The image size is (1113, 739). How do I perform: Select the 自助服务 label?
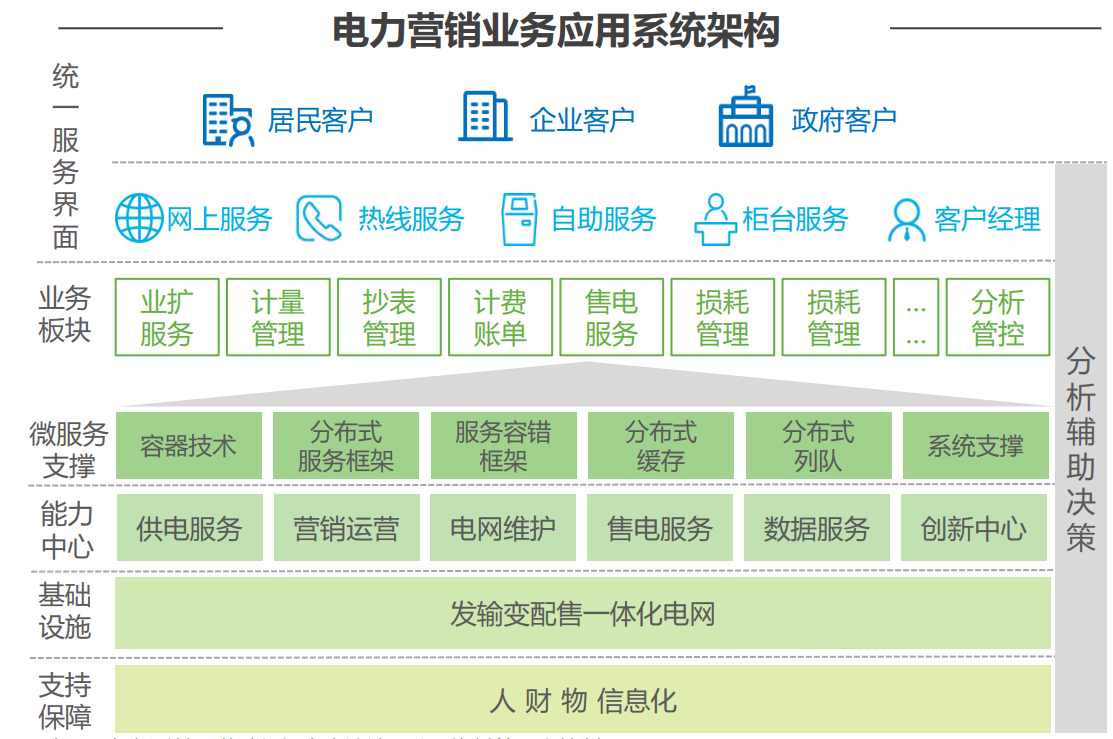pos(604,219)
